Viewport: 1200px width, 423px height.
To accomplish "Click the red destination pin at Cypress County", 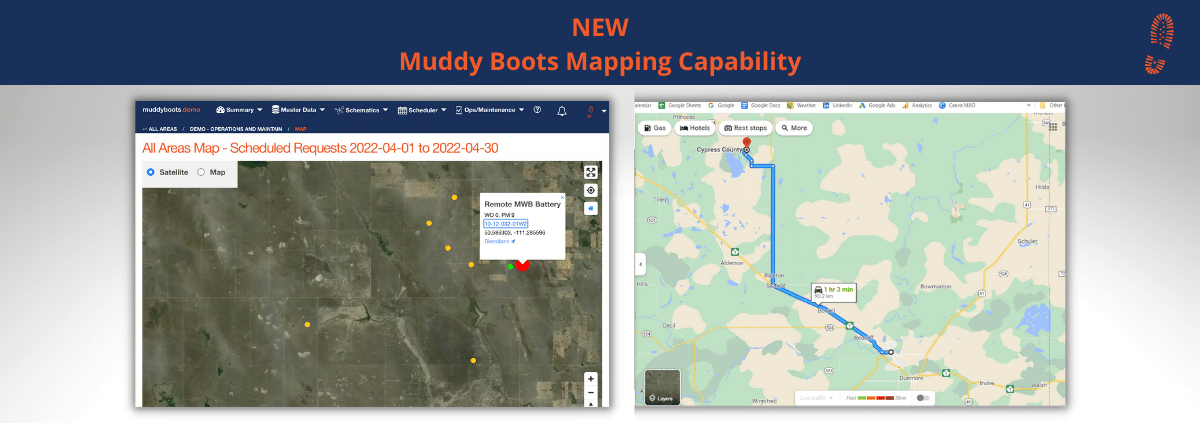I will coord(746,143).
